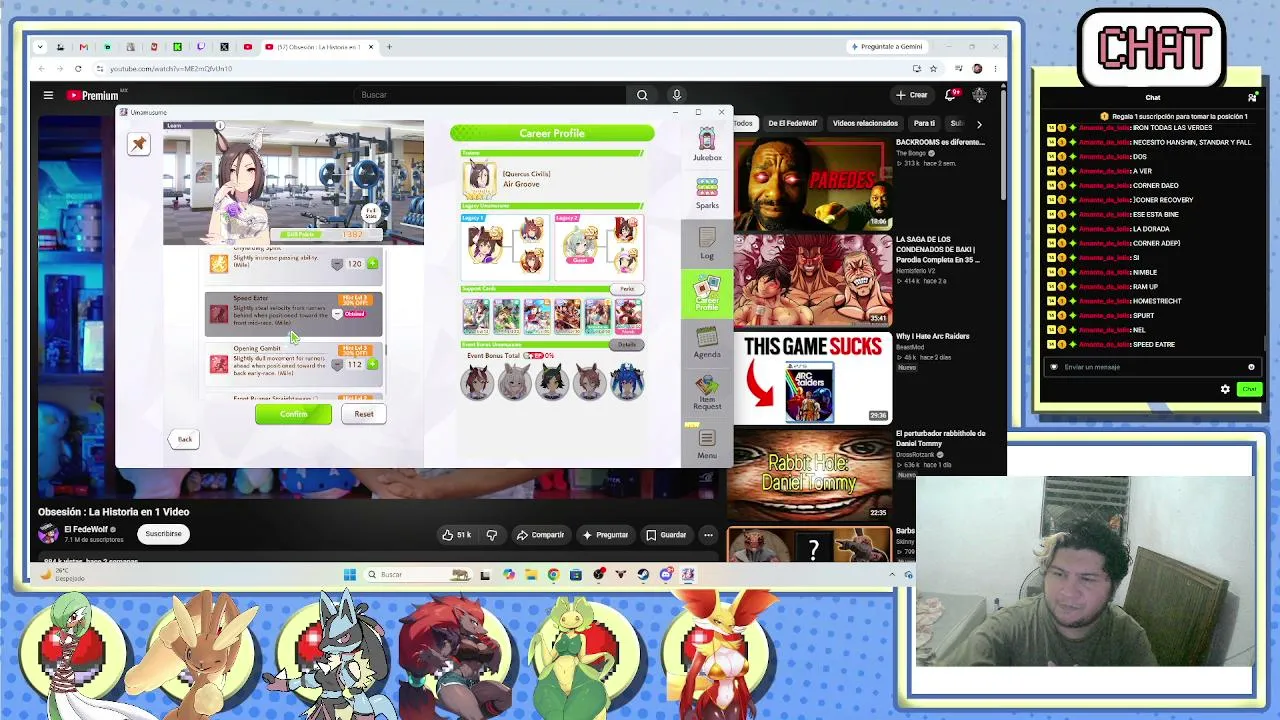The image size is (1280, 720).
Task: Add the 120-point skill with the plus button
Action: click(372, 264)
